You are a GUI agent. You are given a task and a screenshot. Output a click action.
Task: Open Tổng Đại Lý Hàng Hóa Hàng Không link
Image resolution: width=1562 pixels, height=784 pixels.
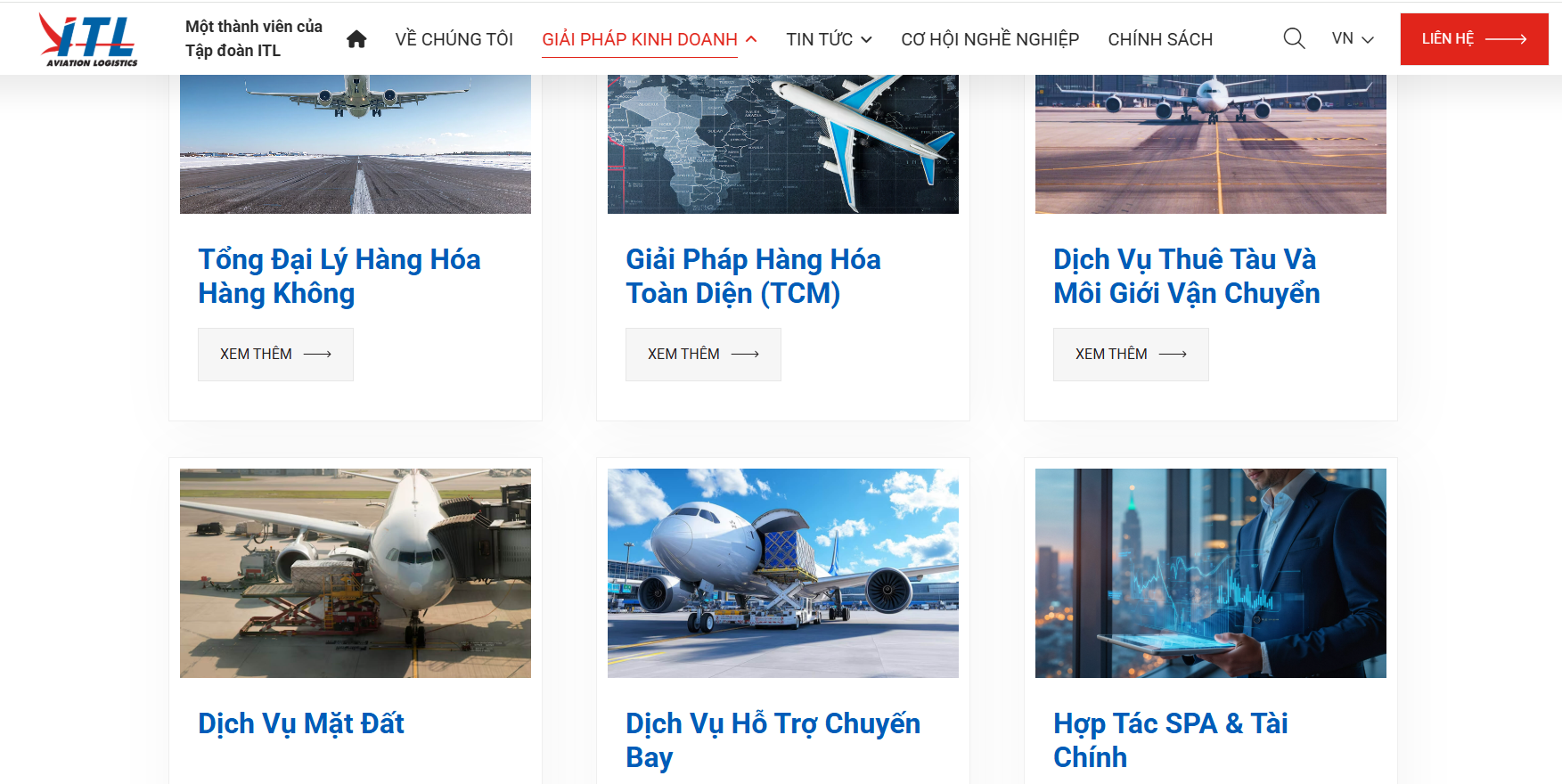point(339,276)
